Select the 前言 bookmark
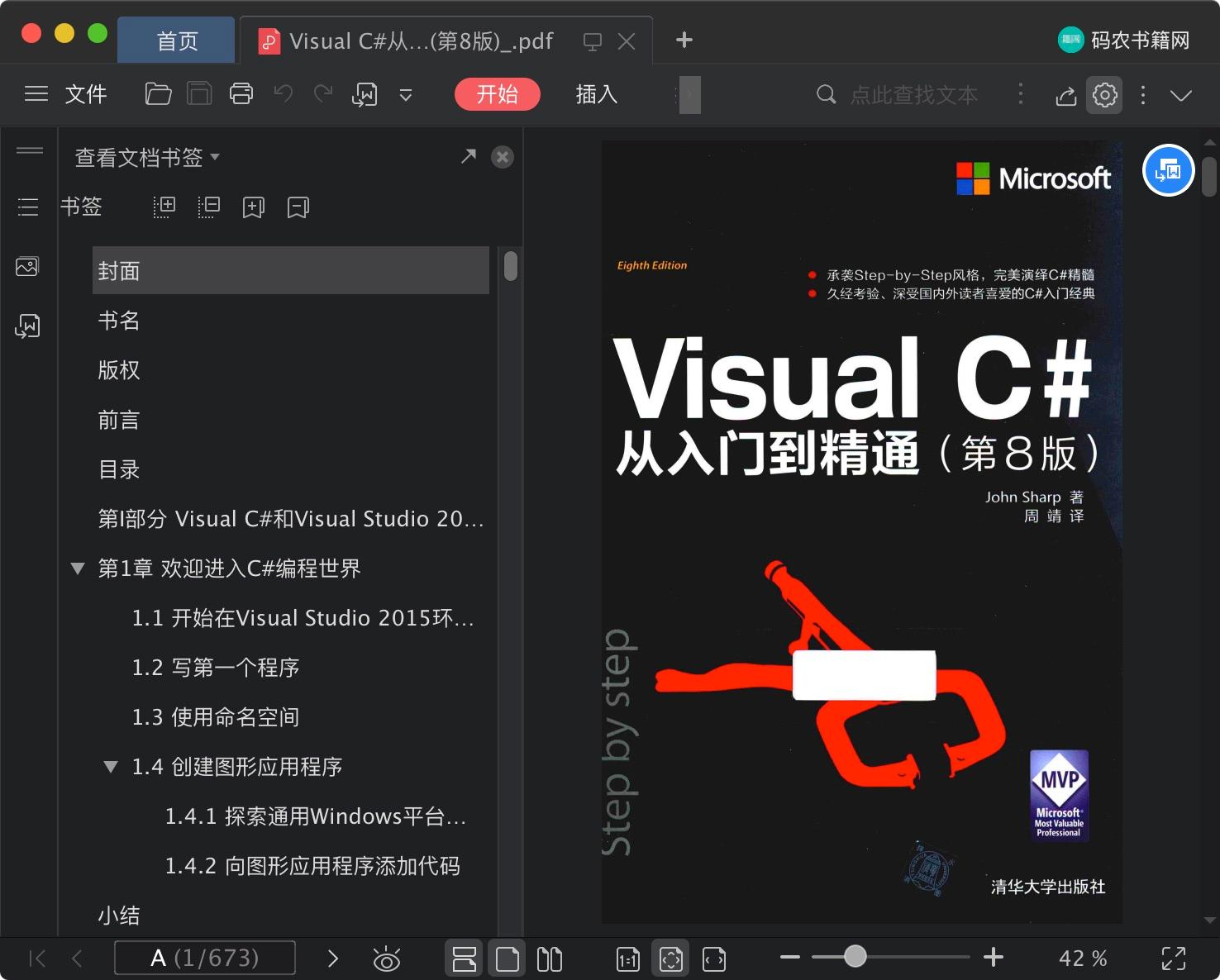This screenshot has height=980, width=1220. point(118,420)
